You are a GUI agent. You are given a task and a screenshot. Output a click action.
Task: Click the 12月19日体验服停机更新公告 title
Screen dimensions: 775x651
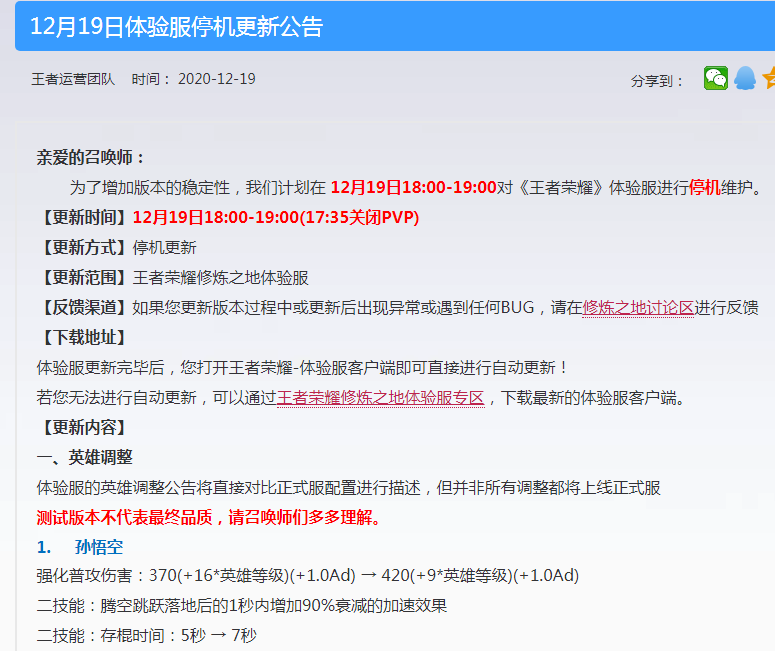pyautogui.click(x=176, y=27)
